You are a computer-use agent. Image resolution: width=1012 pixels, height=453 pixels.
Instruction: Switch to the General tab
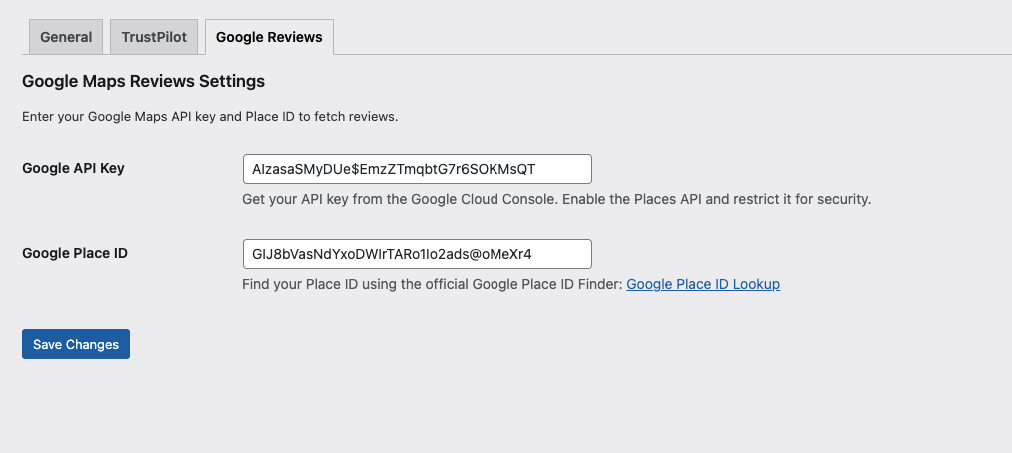[x=66, y=37]
